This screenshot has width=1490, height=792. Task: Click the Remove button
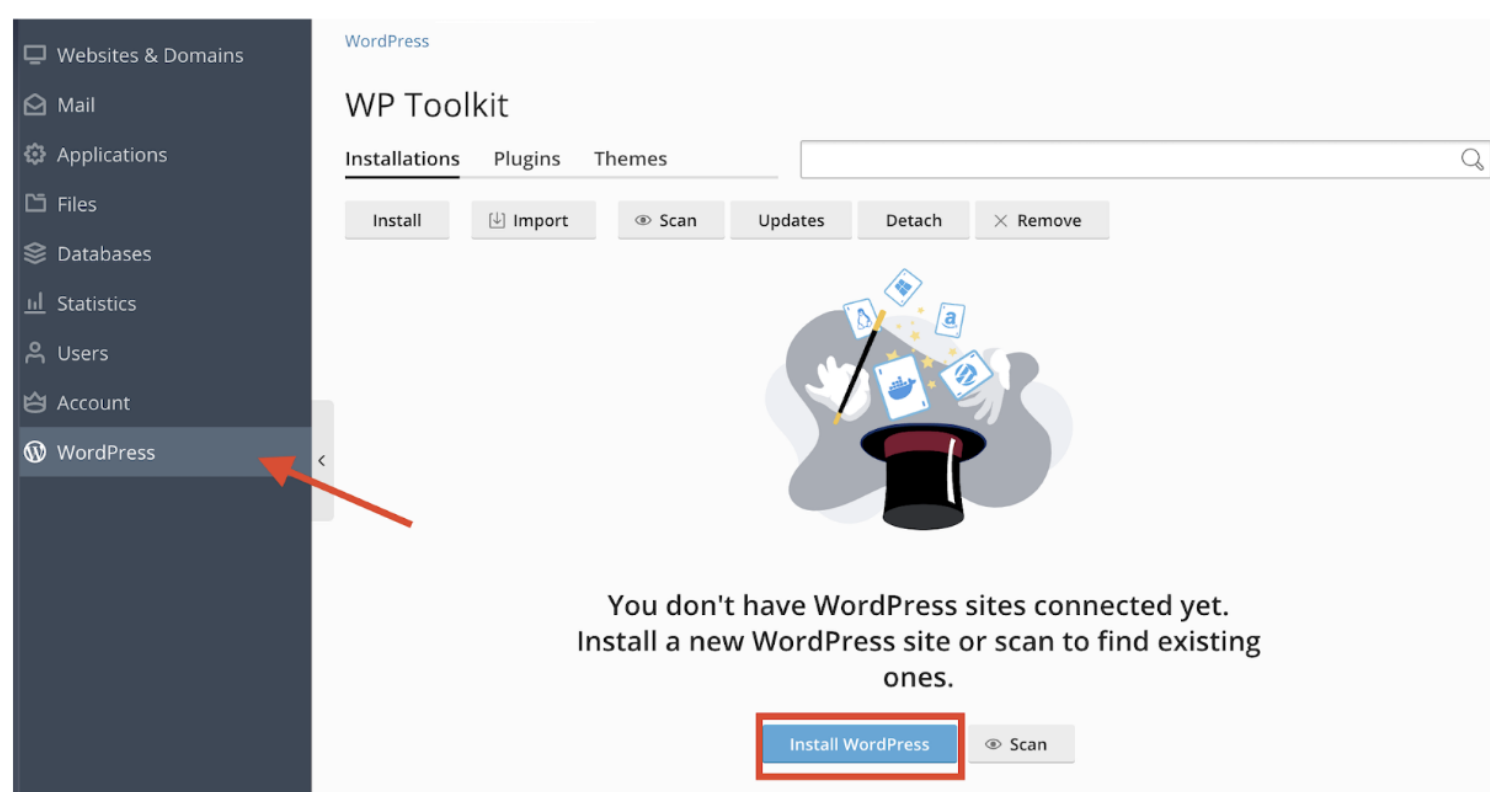pos(1042,221)
